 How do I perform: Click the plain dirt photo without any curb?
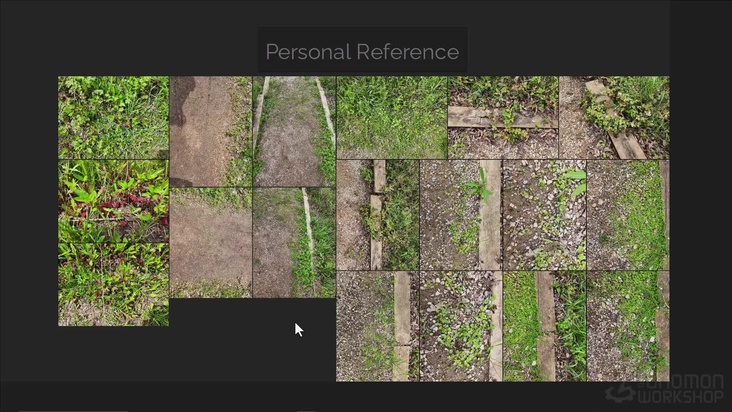pyautogui.click(x=211, y=243)
